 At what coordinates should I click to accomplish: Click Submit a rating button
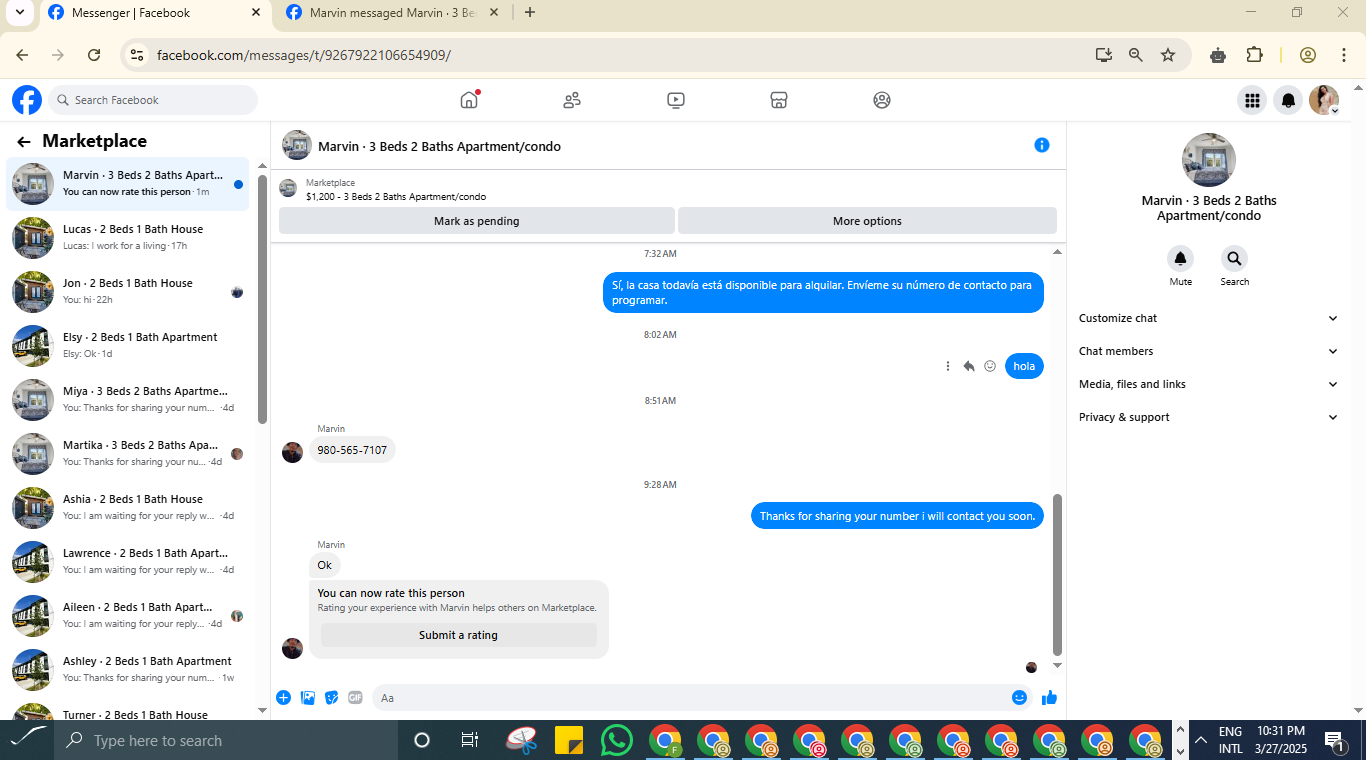[x=458, y=635]
